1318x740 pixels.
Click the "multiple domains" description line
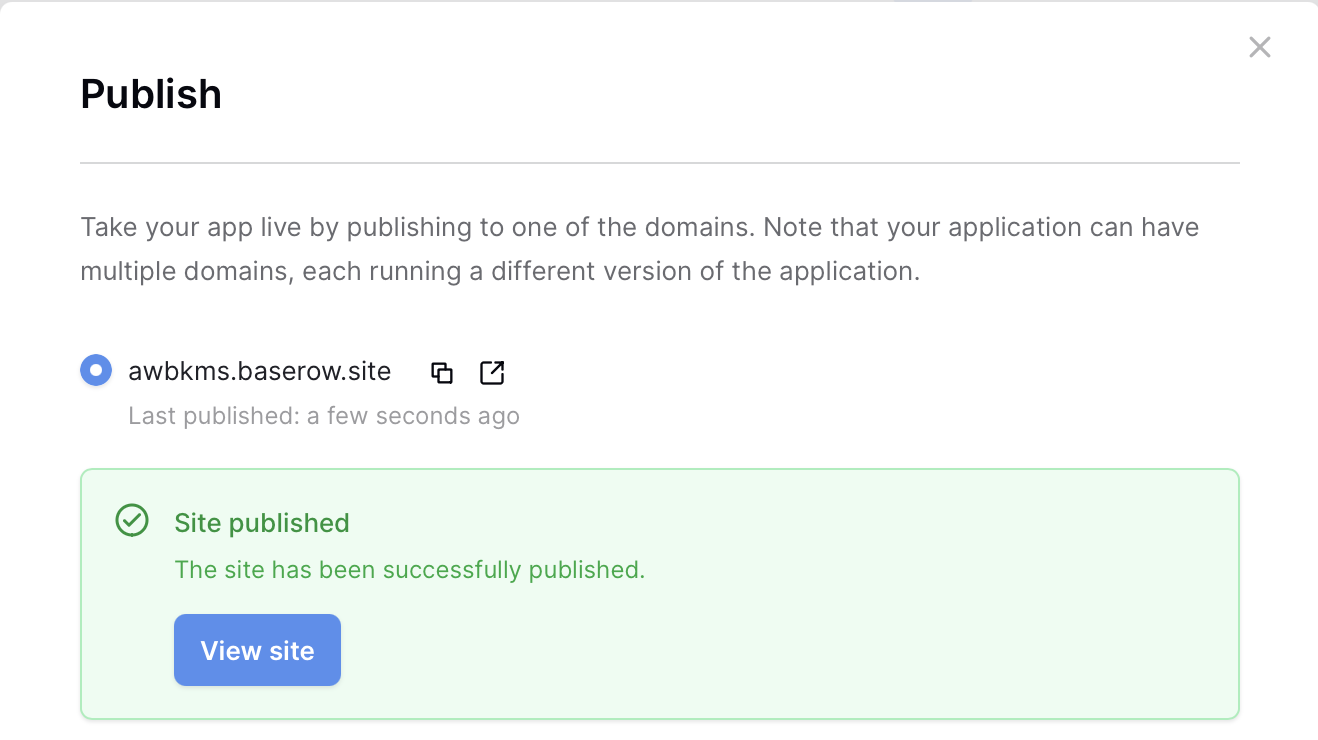pos(499,271)
